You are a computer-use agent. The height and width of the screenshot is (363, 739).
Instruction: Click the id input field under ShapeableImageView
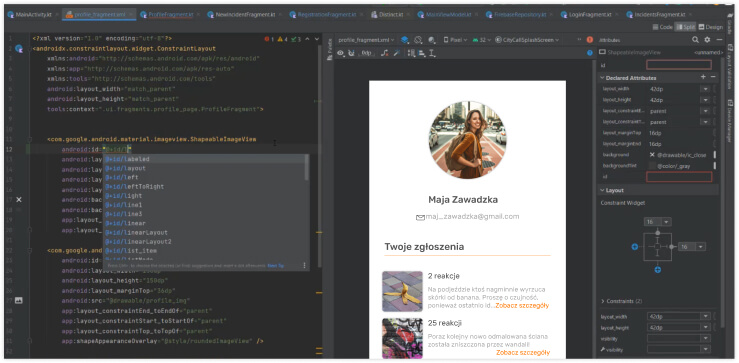click(679, 65)
